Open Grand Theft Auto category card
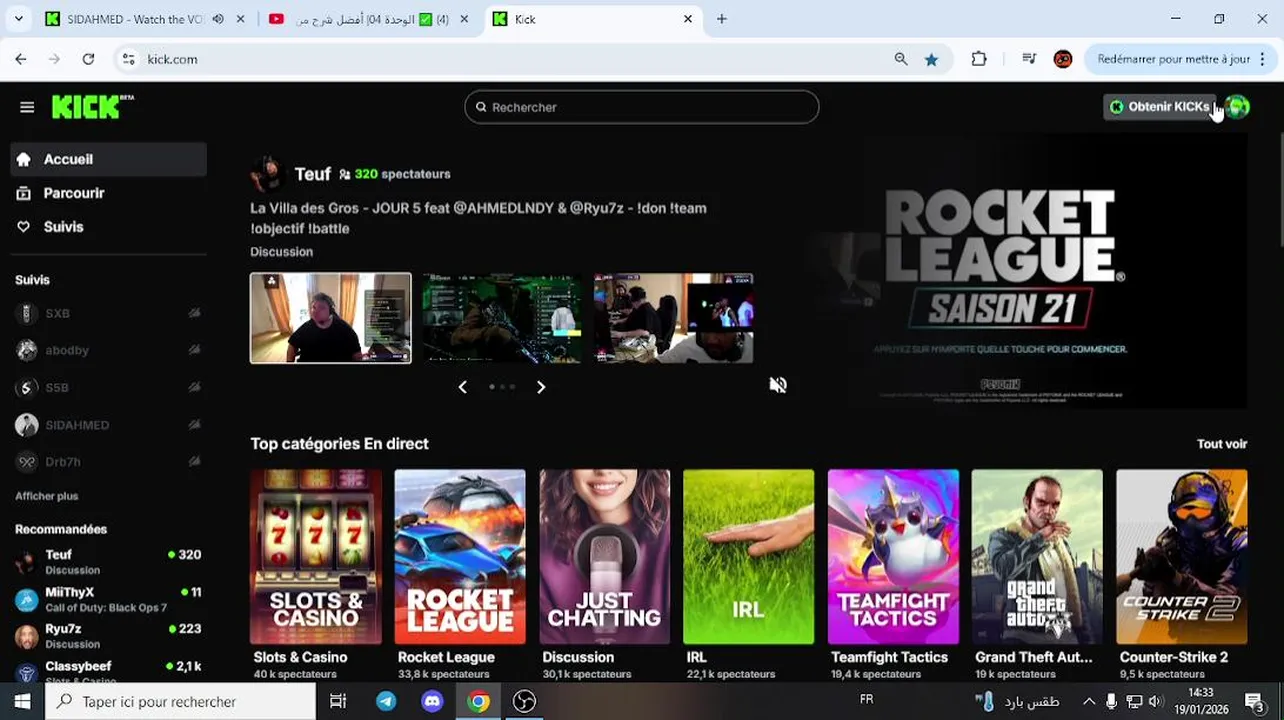The height and width of the screenshot is (720, 1284). click(1037, 557)
